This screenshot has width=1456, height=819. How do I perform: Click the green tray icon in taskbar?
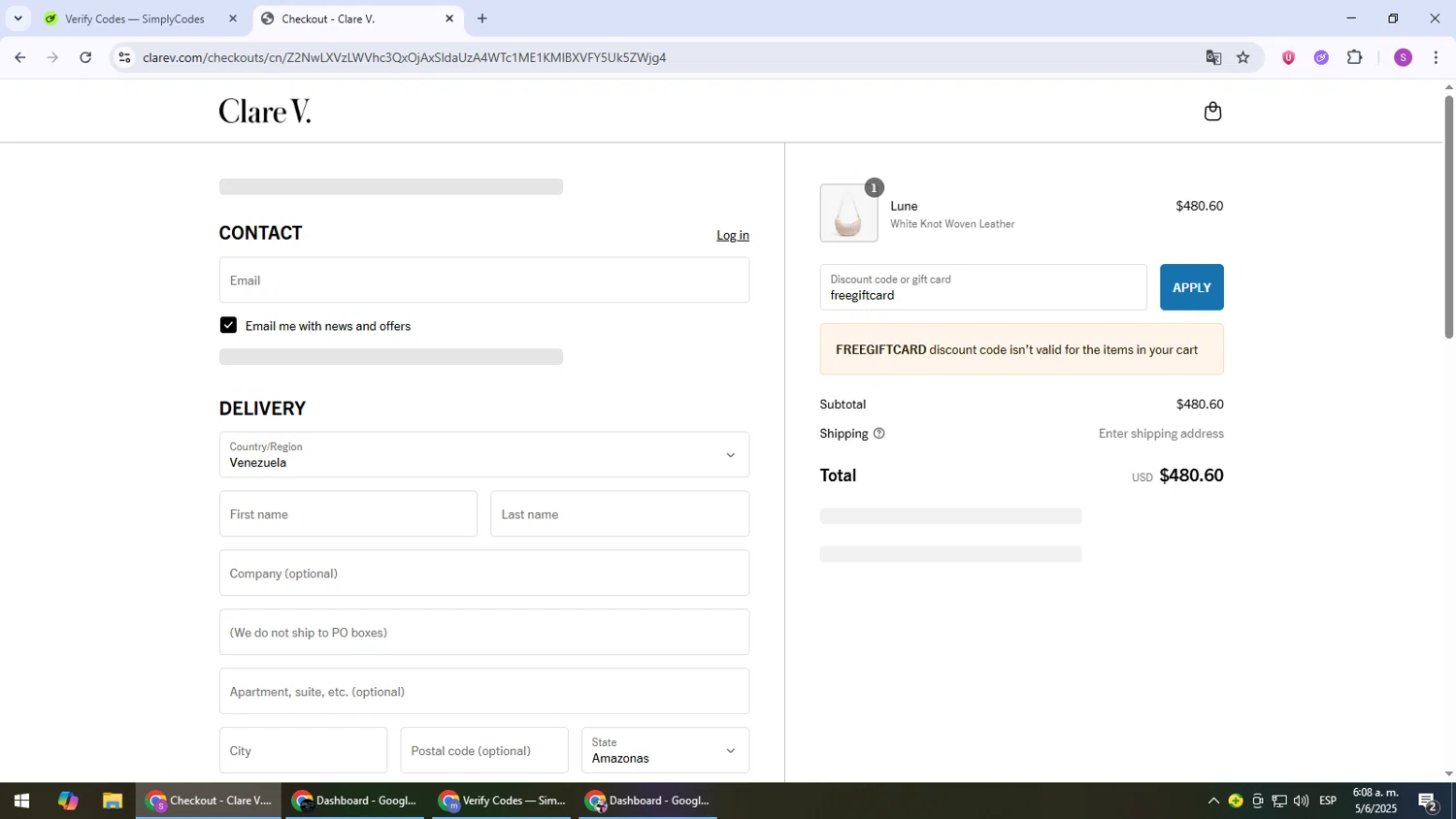pos(1236,801)
